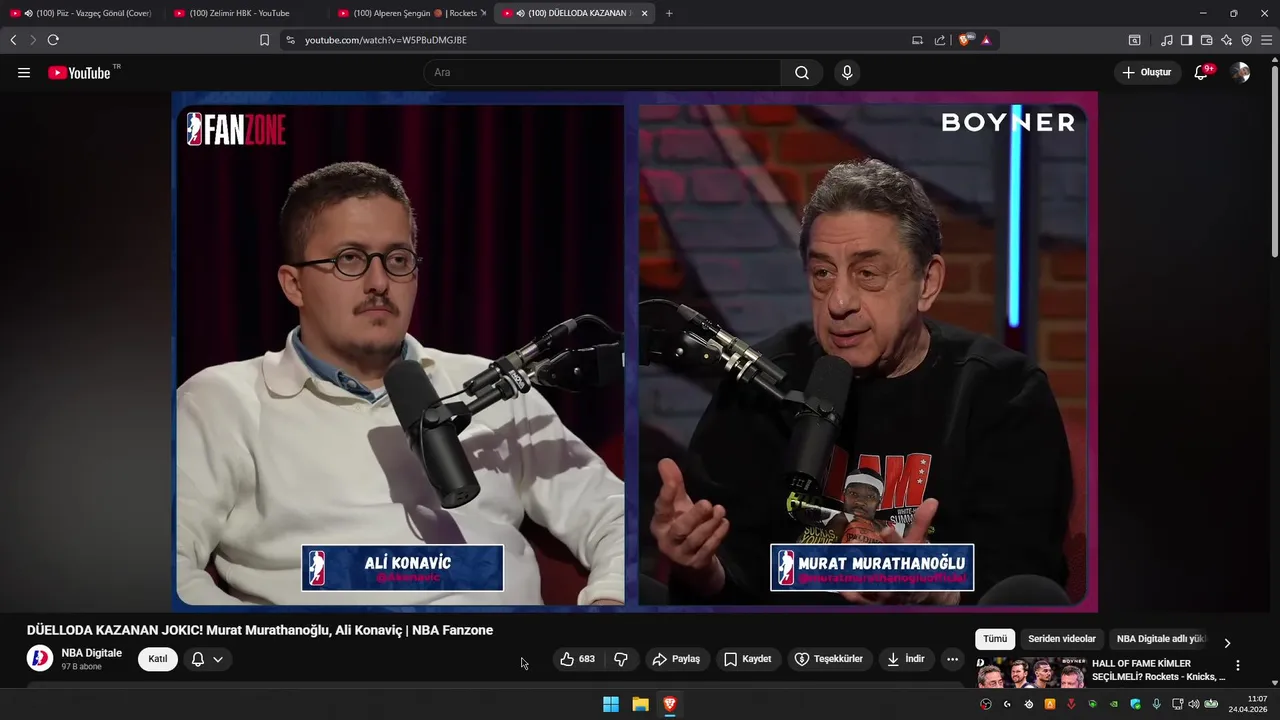Start voice search with microphone icon
1280x720 pixels.
(x=847, y=72)
